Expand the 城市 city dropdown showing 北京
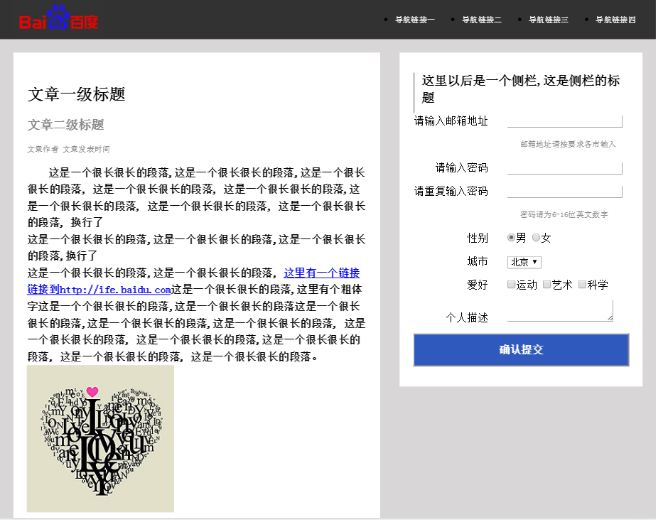 point(524,262)
